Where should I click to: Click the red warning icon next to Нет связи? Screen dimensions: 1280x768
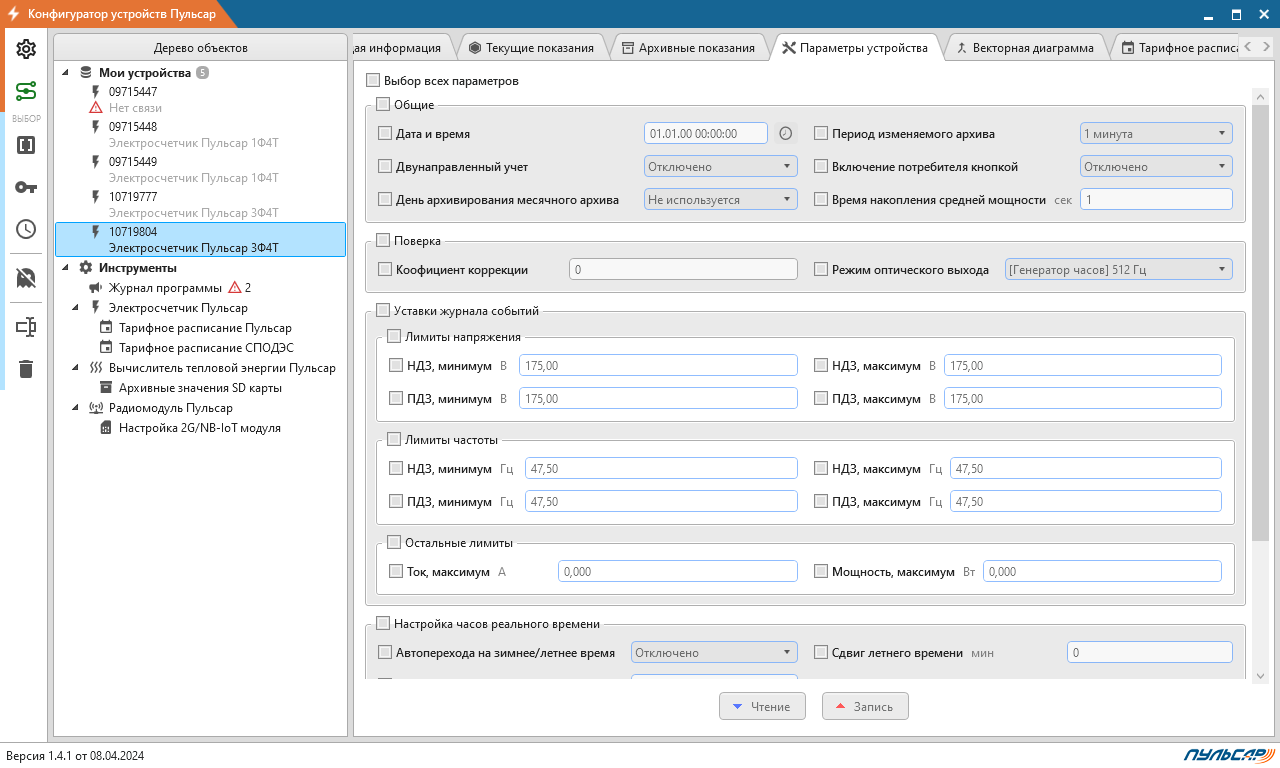tap(96, 108)
